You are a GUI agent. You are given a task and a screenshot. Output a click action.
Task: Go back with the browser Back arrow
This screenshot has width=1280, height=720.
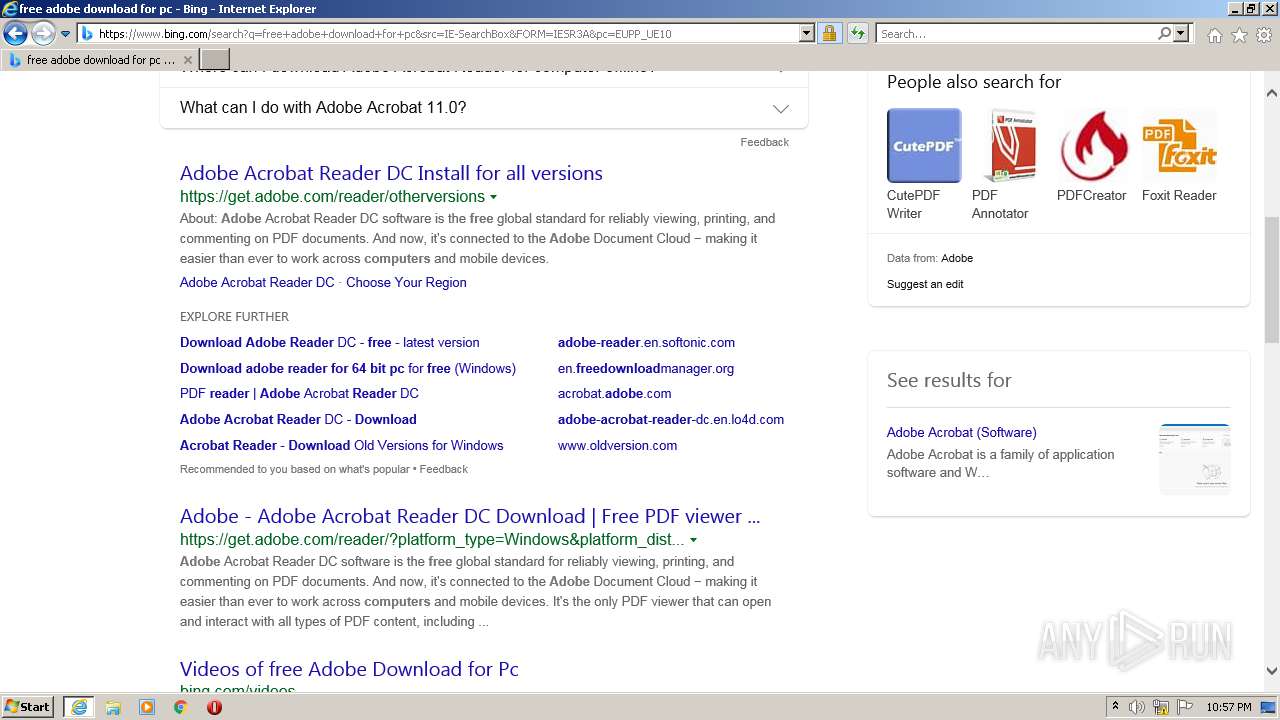15,34
